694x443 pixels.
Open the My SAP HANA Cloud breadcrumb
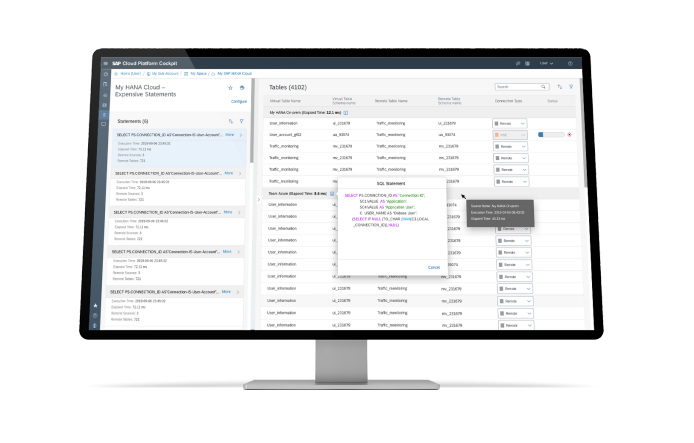pos(234,73)
